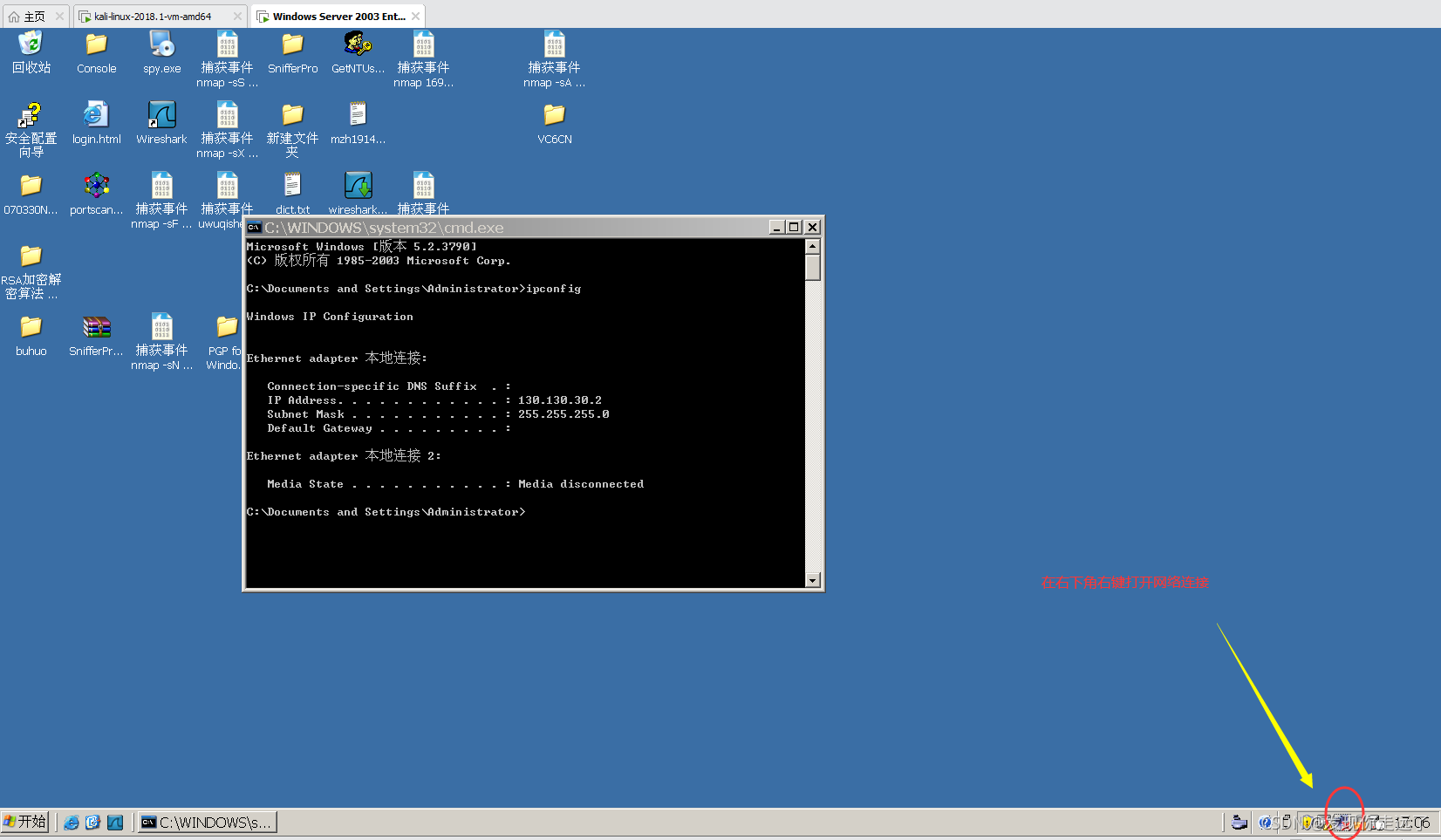Click Internet Explorer quick launch icon
Screen dimensions: 1441x840
(x=72, y=823)
